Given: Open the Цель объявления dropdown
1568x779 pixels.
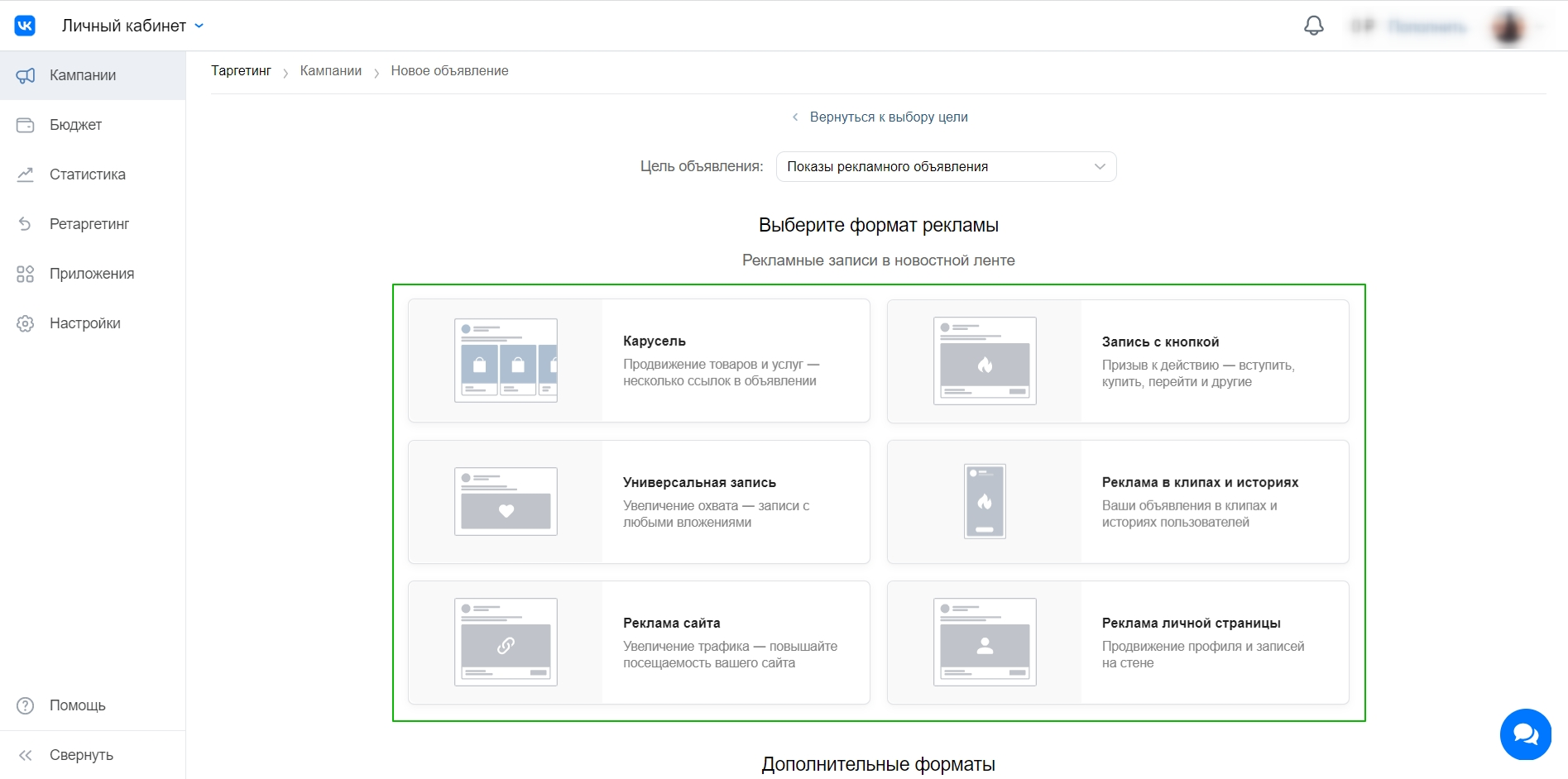Looking at the screenshot, I should [x=946, y=167].
